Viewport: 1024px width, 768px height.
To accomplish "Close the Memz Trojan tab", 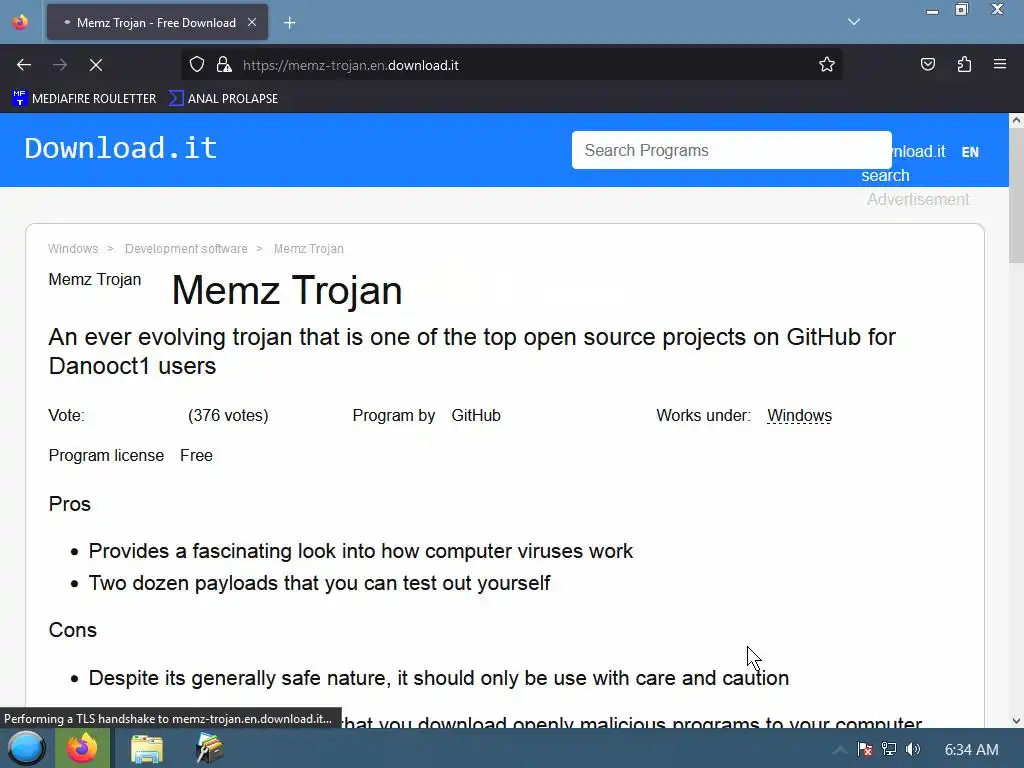I will click(252, 22).
